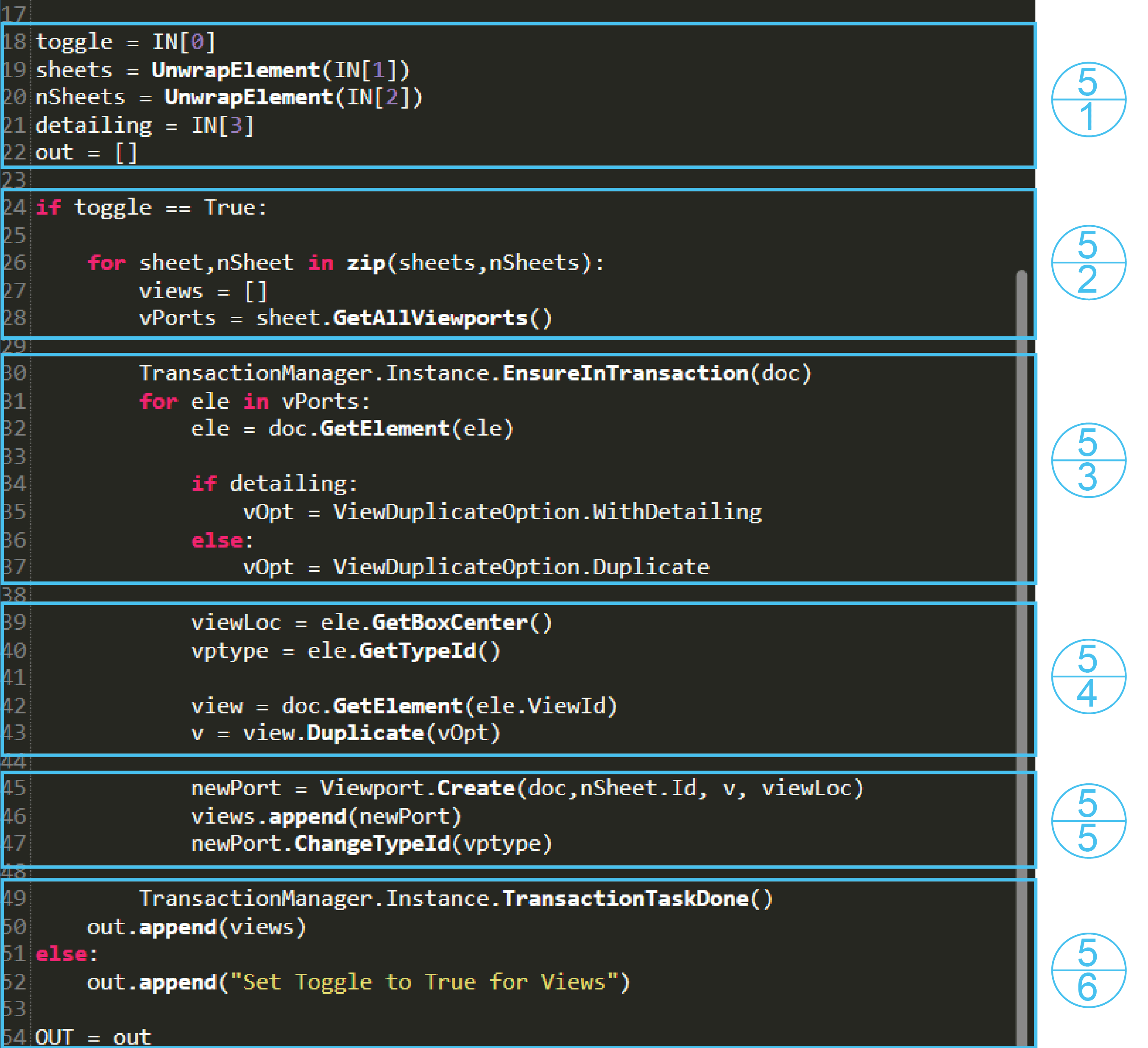Screen dimensions: 1148x1048
Task: Place cursor on OUT = out line
Action: pos(93,1037)
